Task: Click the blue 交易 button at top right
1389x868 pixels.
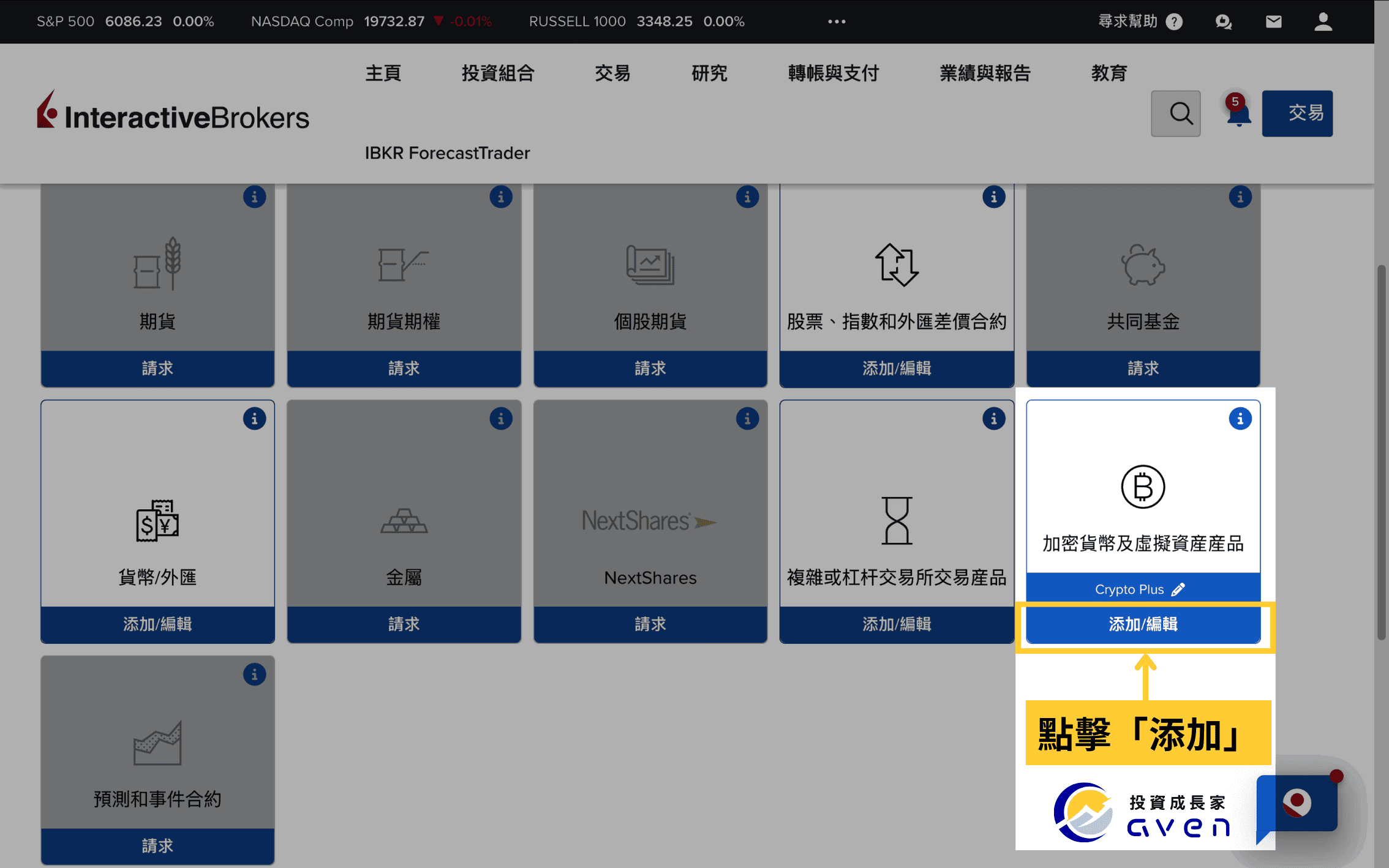Action: pos(1297,113)
